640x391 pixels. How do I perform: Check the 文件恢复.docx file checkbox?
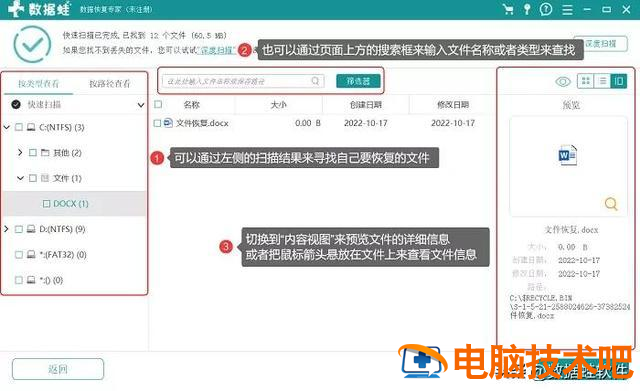coord(157,123)
